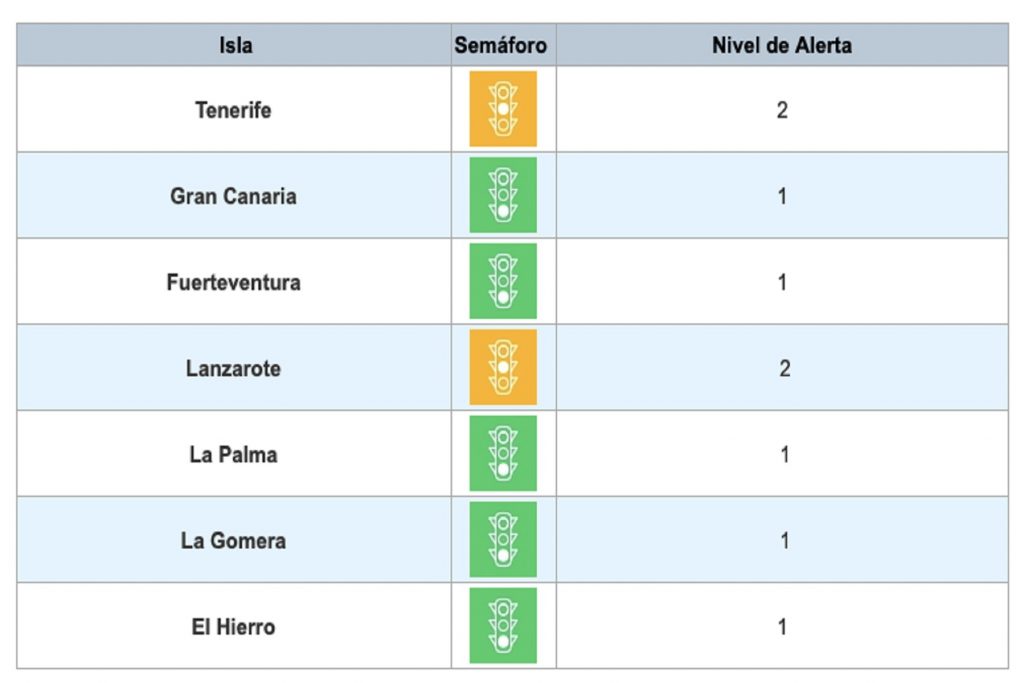The width and height of the screenshot is (1024, 683).
Task: Click the Semáforo column header
Action: [501, 45]
